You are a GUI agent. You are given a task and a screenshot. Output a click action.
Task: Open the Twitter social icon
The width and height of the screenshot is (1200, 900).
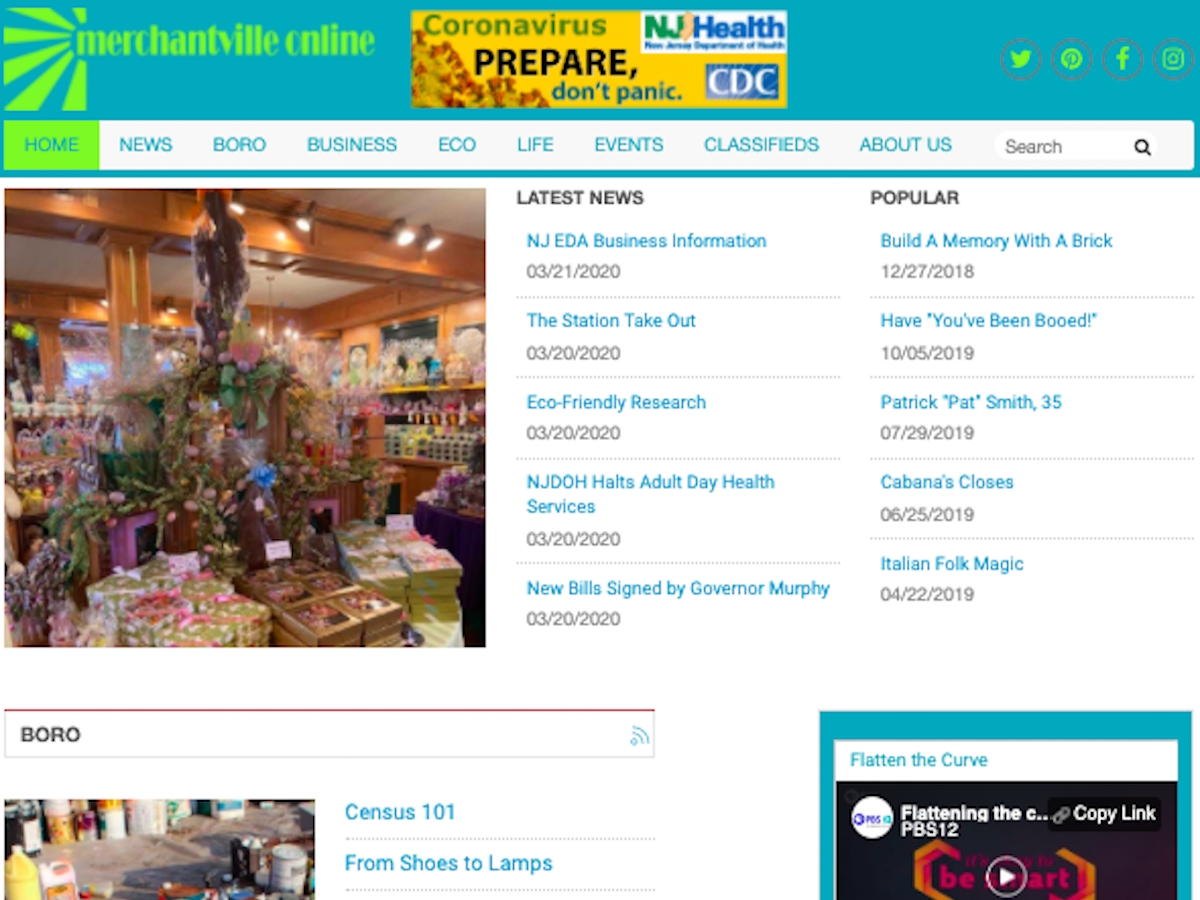point(1020,59)
